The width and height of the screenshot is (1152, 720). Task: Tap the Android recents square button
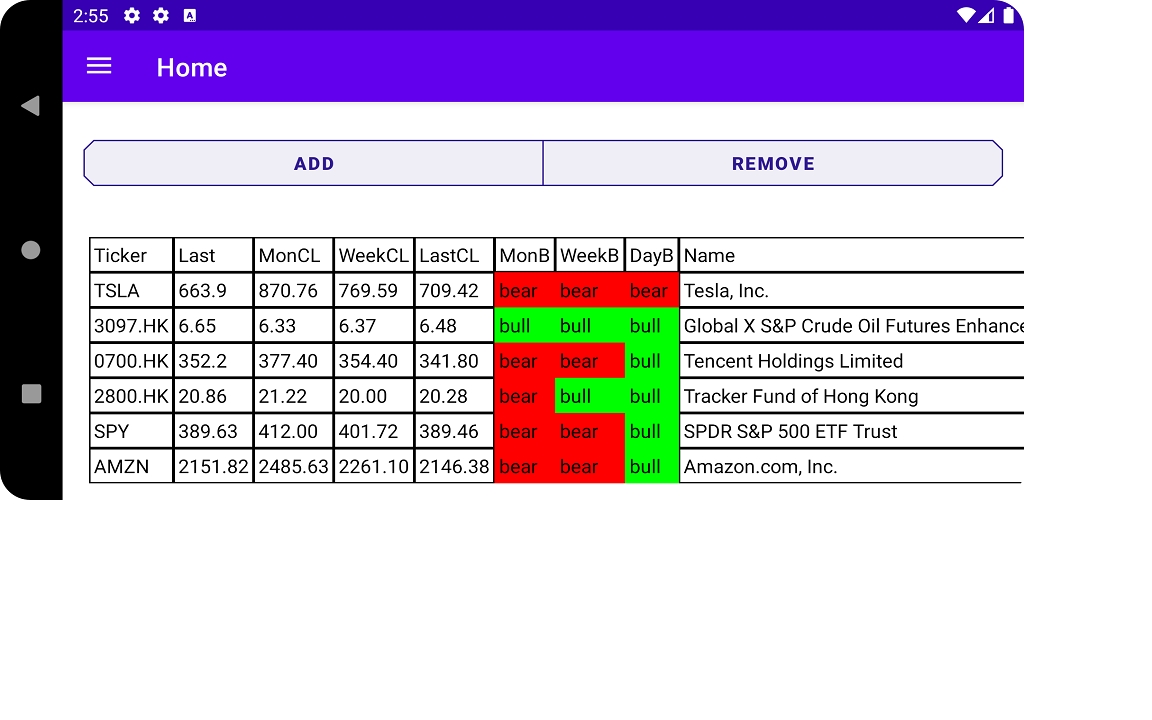pos(32,394)
